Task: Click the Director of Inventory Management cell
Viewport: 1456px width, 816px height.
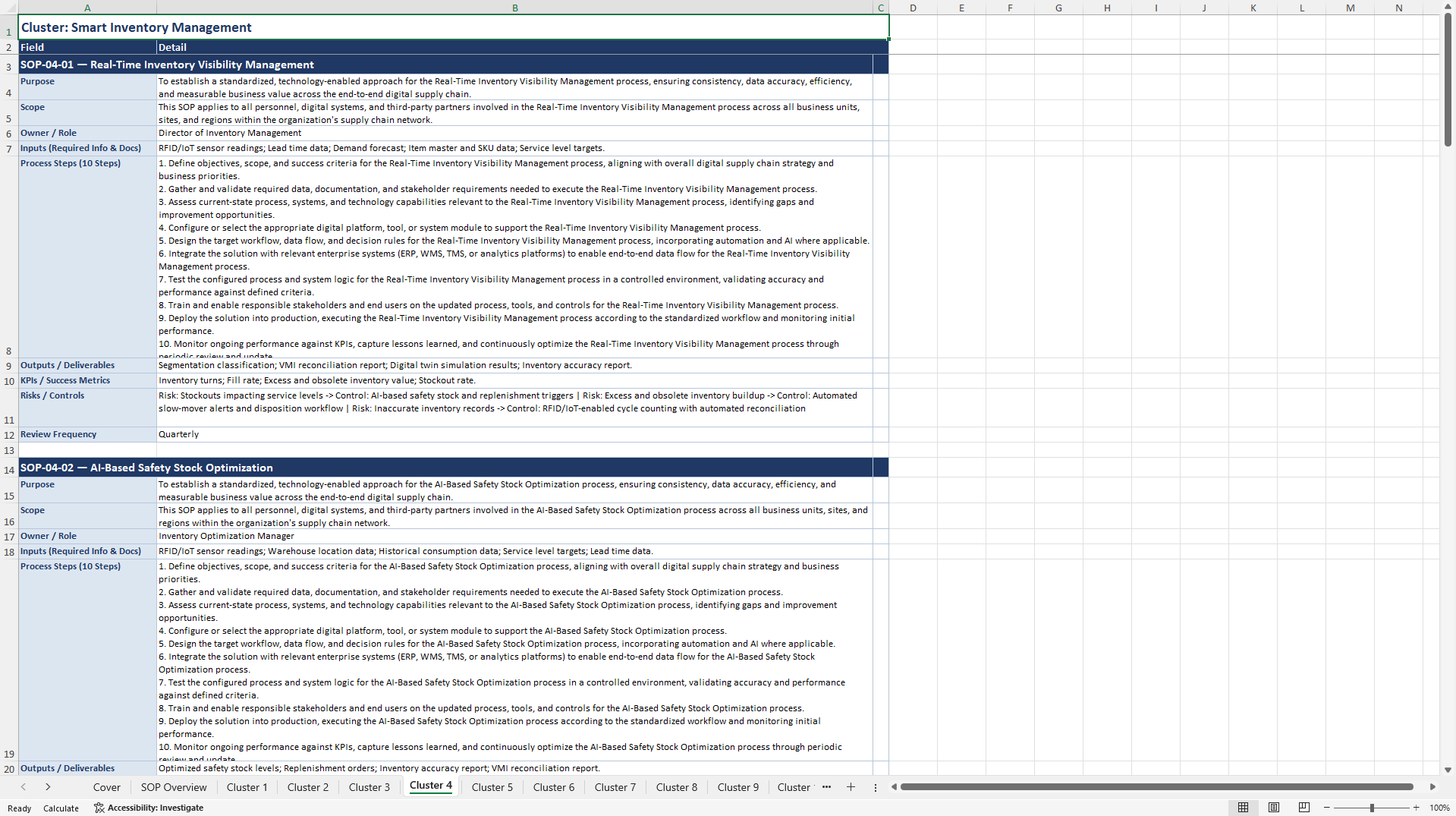Action: pos(514,133)
